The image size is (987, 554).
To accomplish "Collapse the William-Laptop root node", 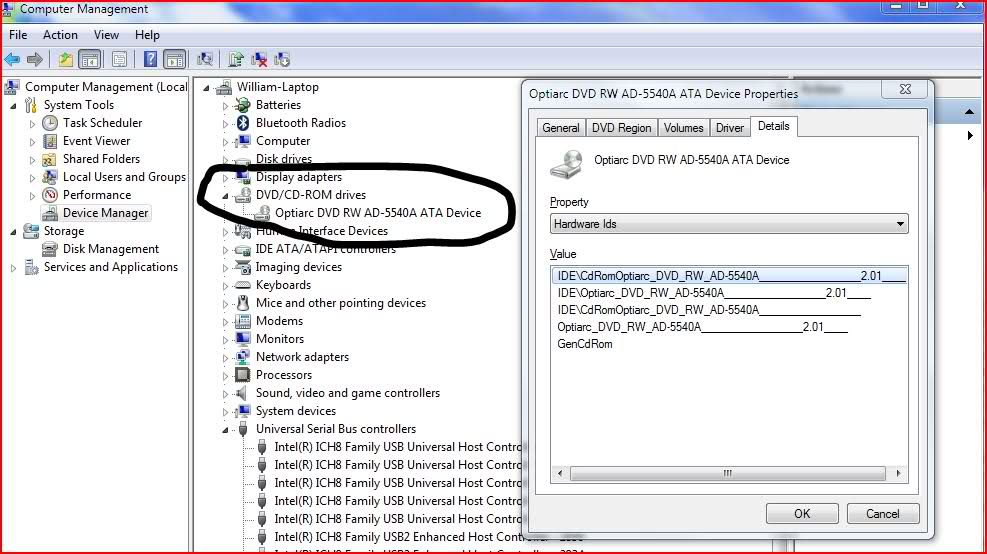I will click(206, 88).
